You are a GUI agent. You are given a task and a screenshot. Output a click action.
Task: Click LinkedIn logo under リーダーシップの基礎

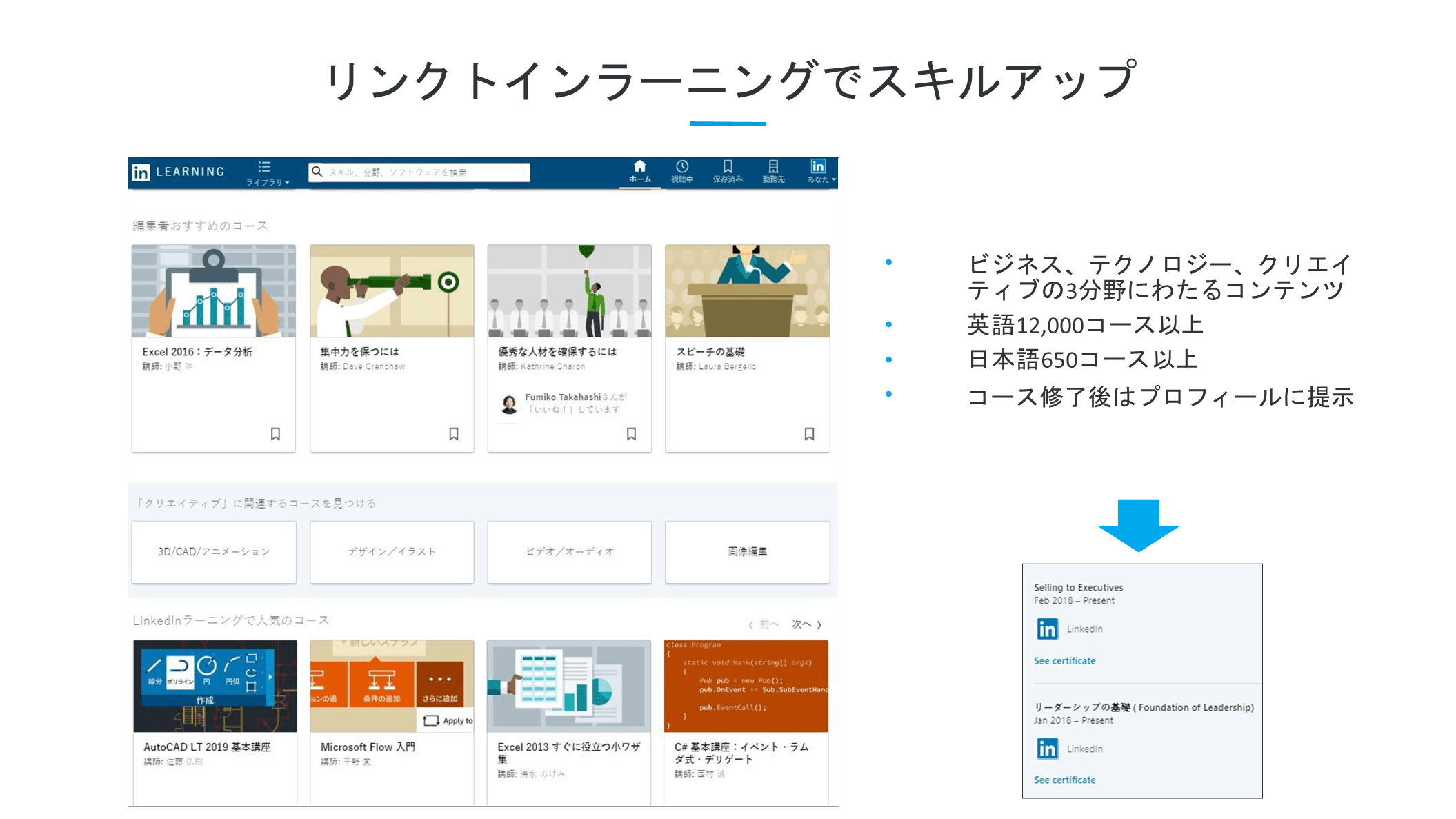[x=1047, y=749]
